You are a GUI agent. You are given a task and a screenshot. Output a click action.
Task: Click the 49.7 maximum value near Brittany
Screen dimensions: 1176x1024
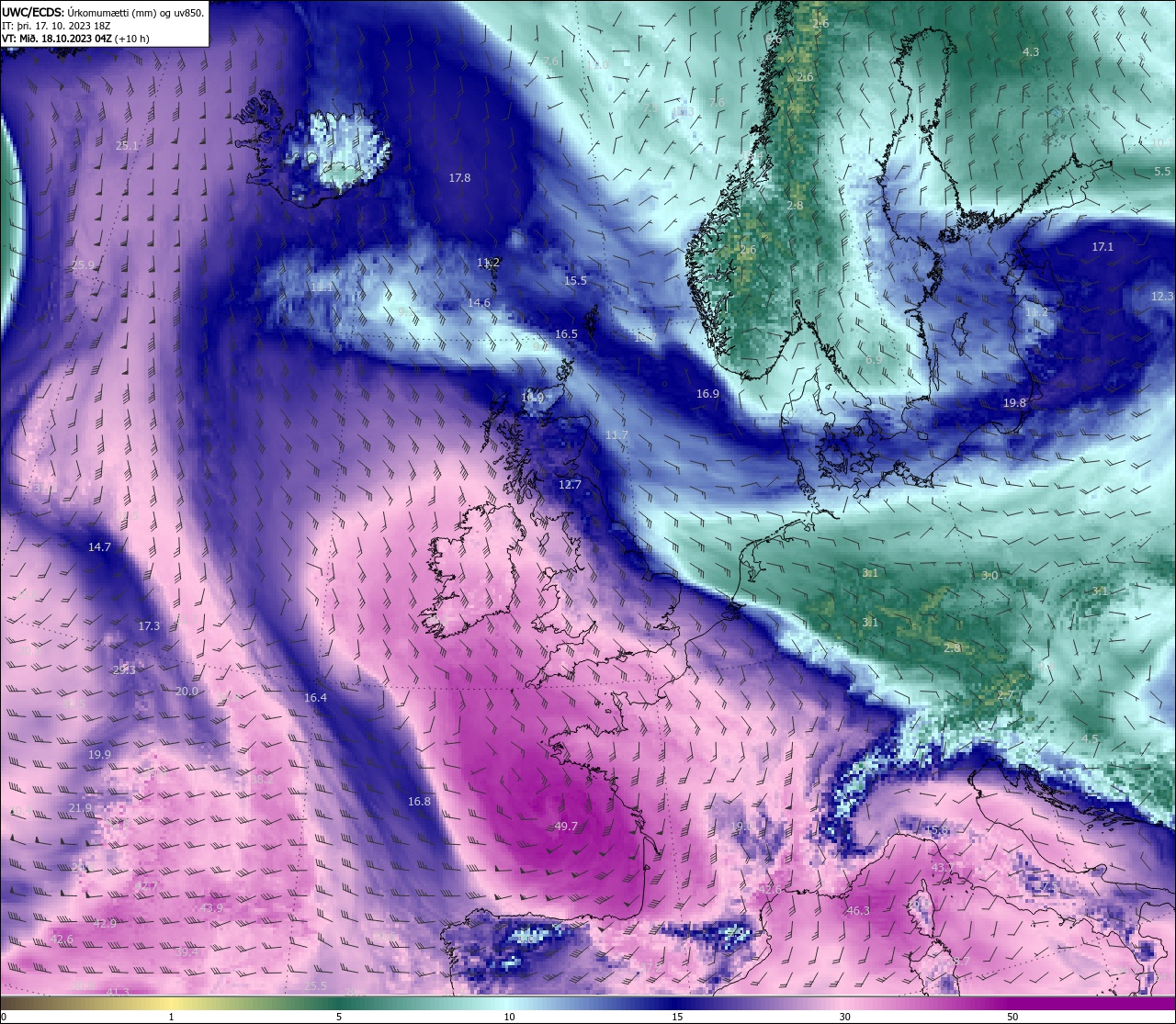[x=566, y=827]
